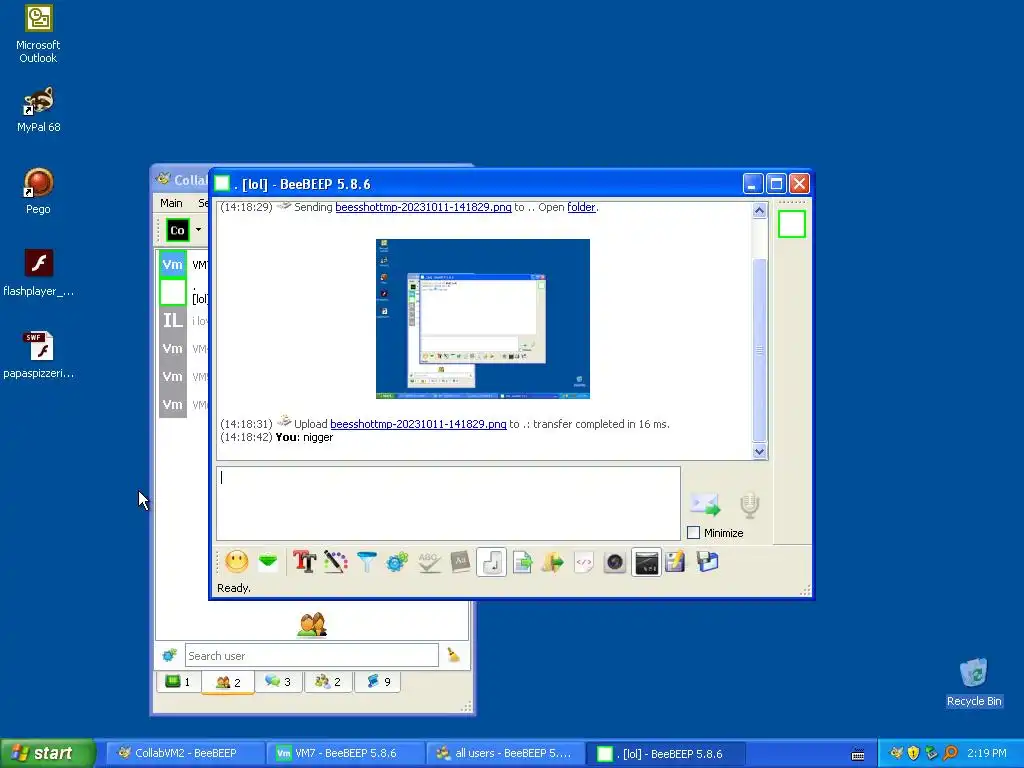Select MyPal 68 desktop icon
Screen dimensions: 1024x768
pos(39,110)
